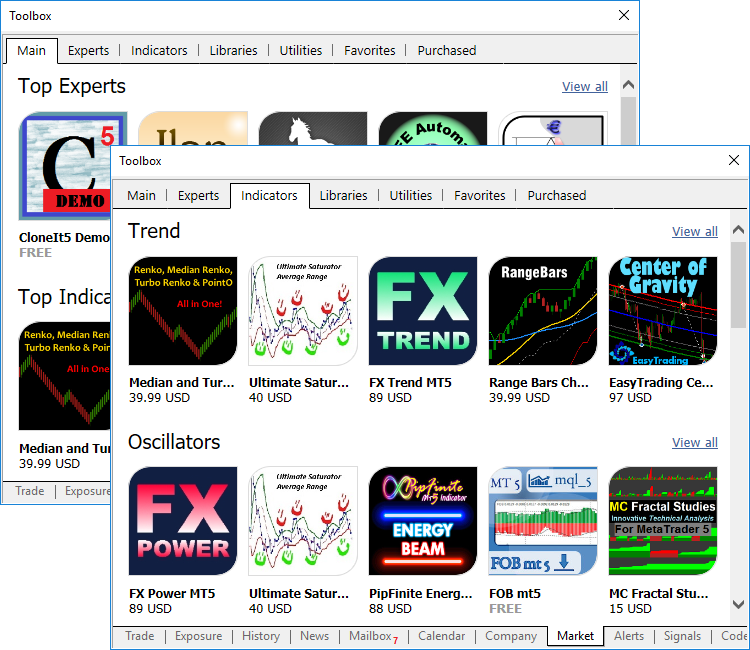The height and width of the screenshot is (650, 750).
Task: Open the Center of Gravity EasyTrading icon
Action: [663, 311]
